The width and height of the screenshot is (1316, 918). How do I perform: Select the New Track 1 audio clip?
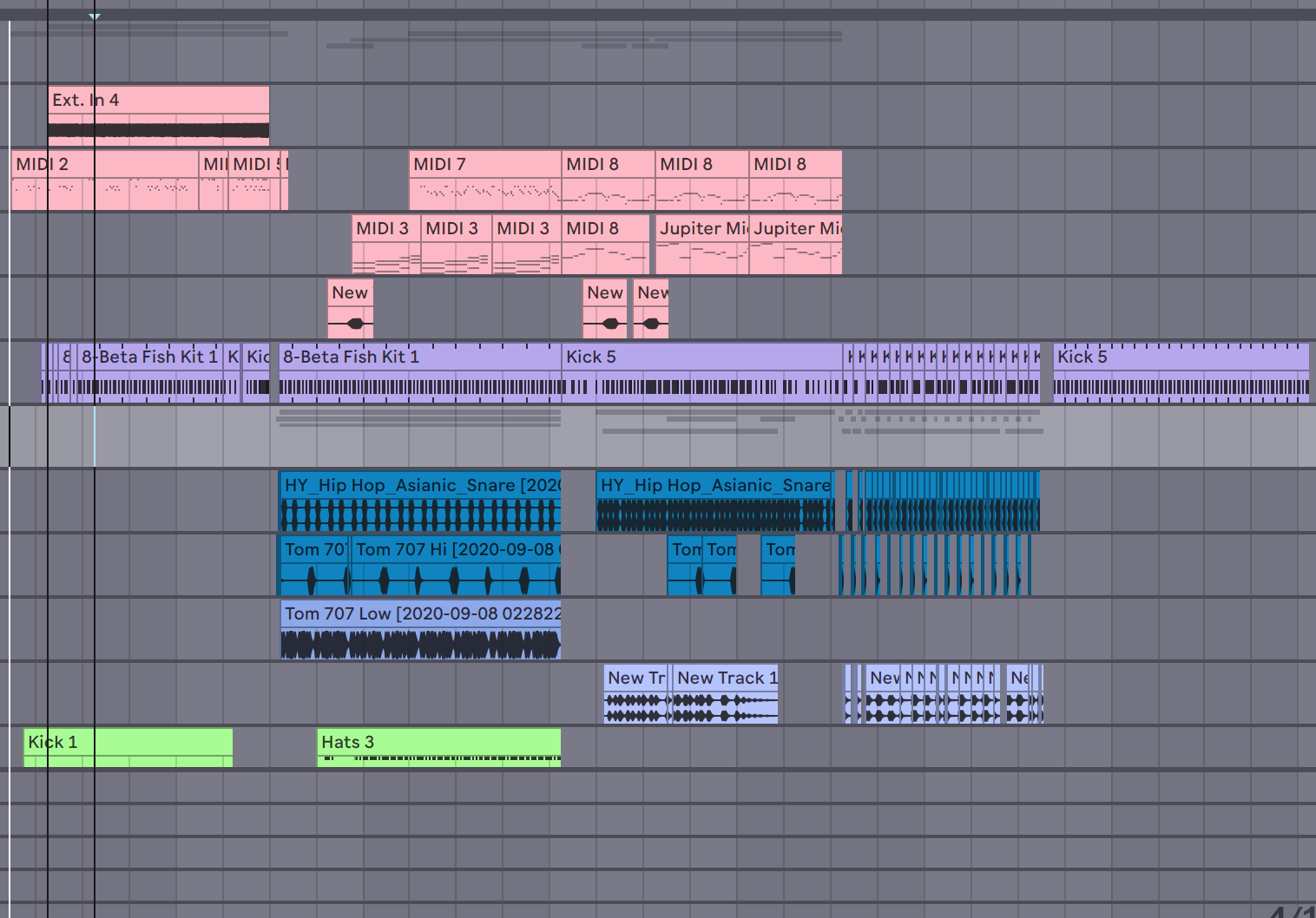[726, 694]
